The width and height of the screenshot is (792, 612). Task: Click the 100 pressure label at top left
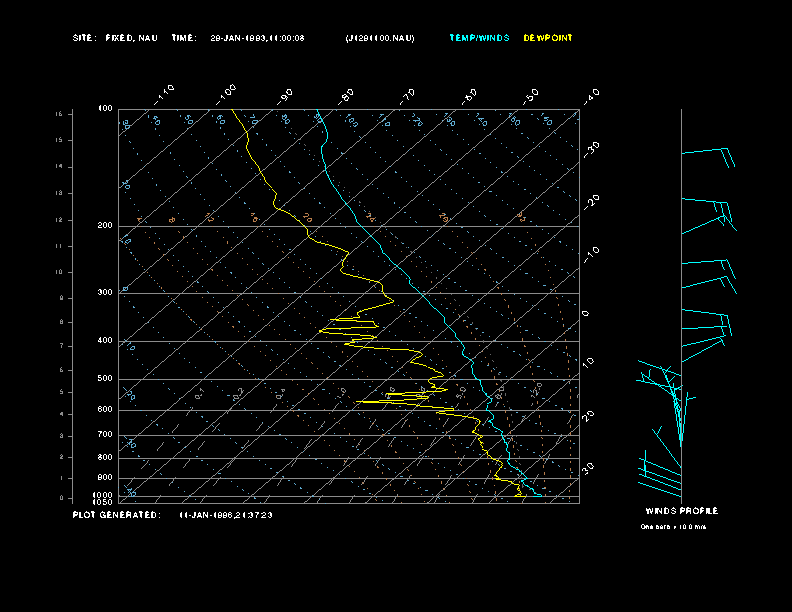(x=105, y=108)
